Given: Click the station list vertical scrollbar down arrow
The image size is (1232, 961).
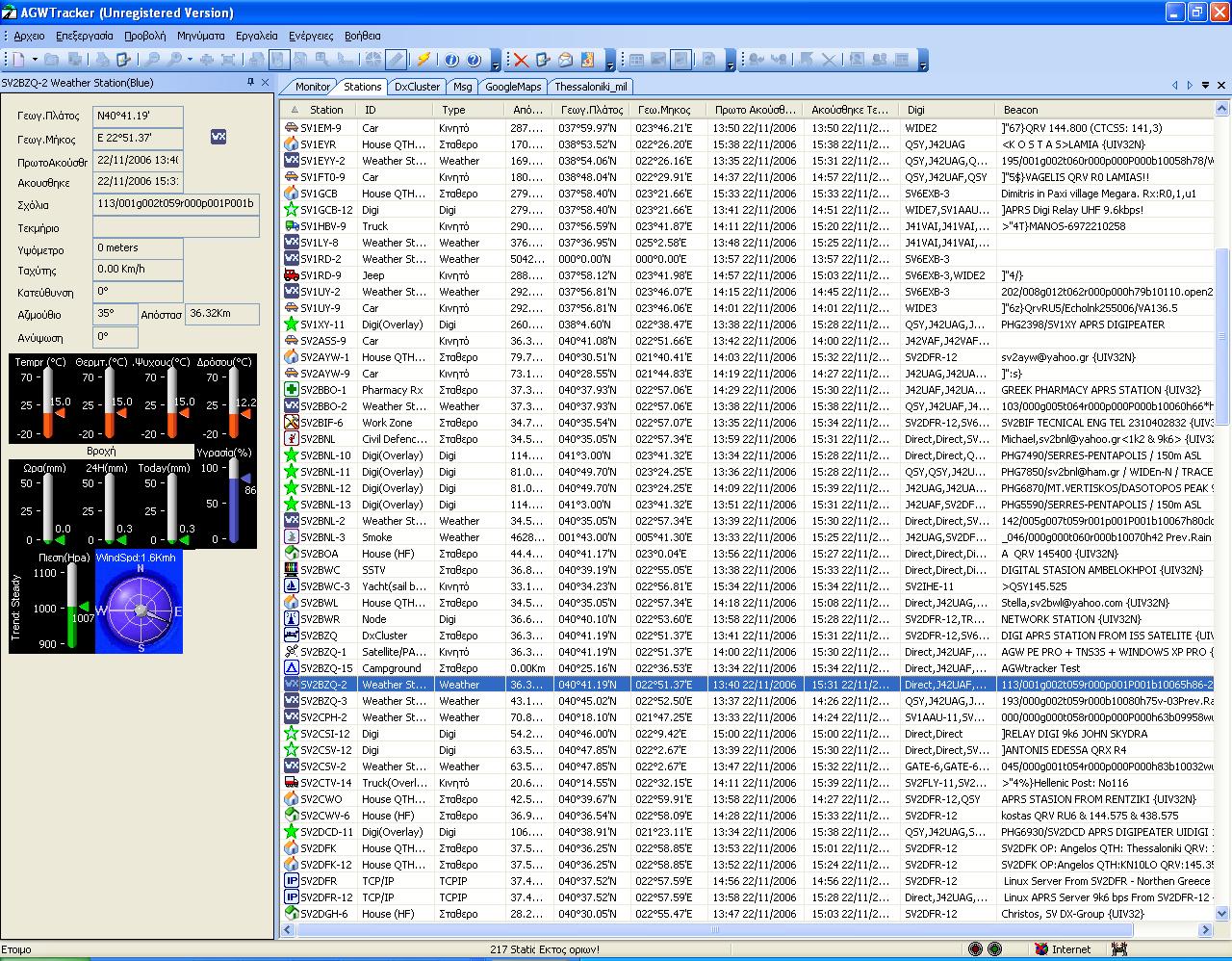Looking at the screenshot, I should click(1222, 913).
